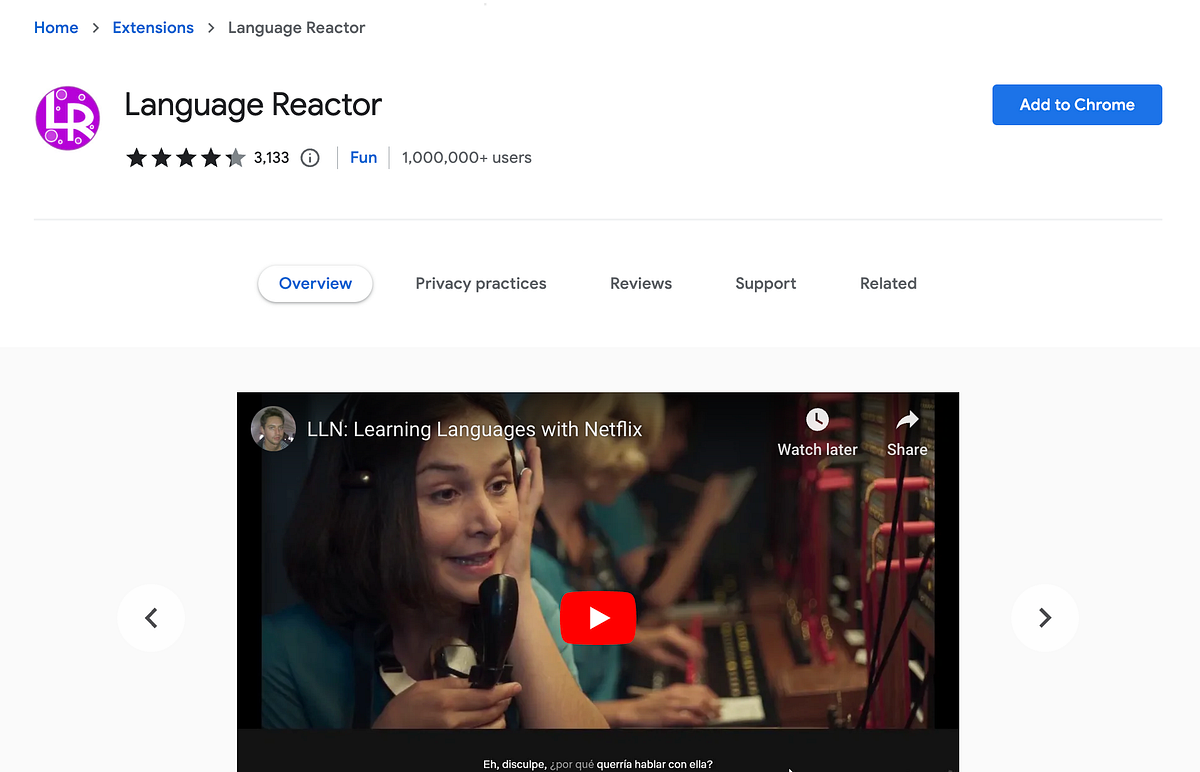The width and height of the screenshot is (1200, 772).
Task: Go to the next carousel slide
Action: click(x=1044, y=618)
